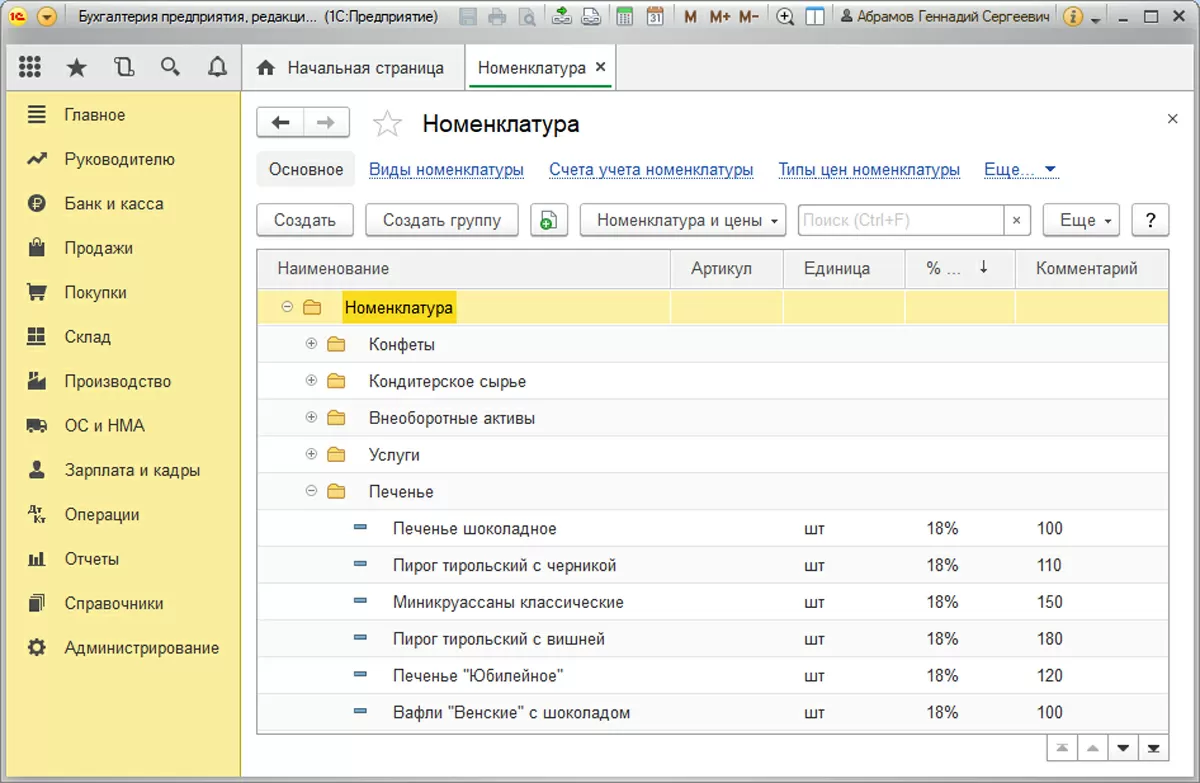The width and height of the screenshot is (1200, 783).
Task: Open the calculator icon in title bar
Action: 624,17
